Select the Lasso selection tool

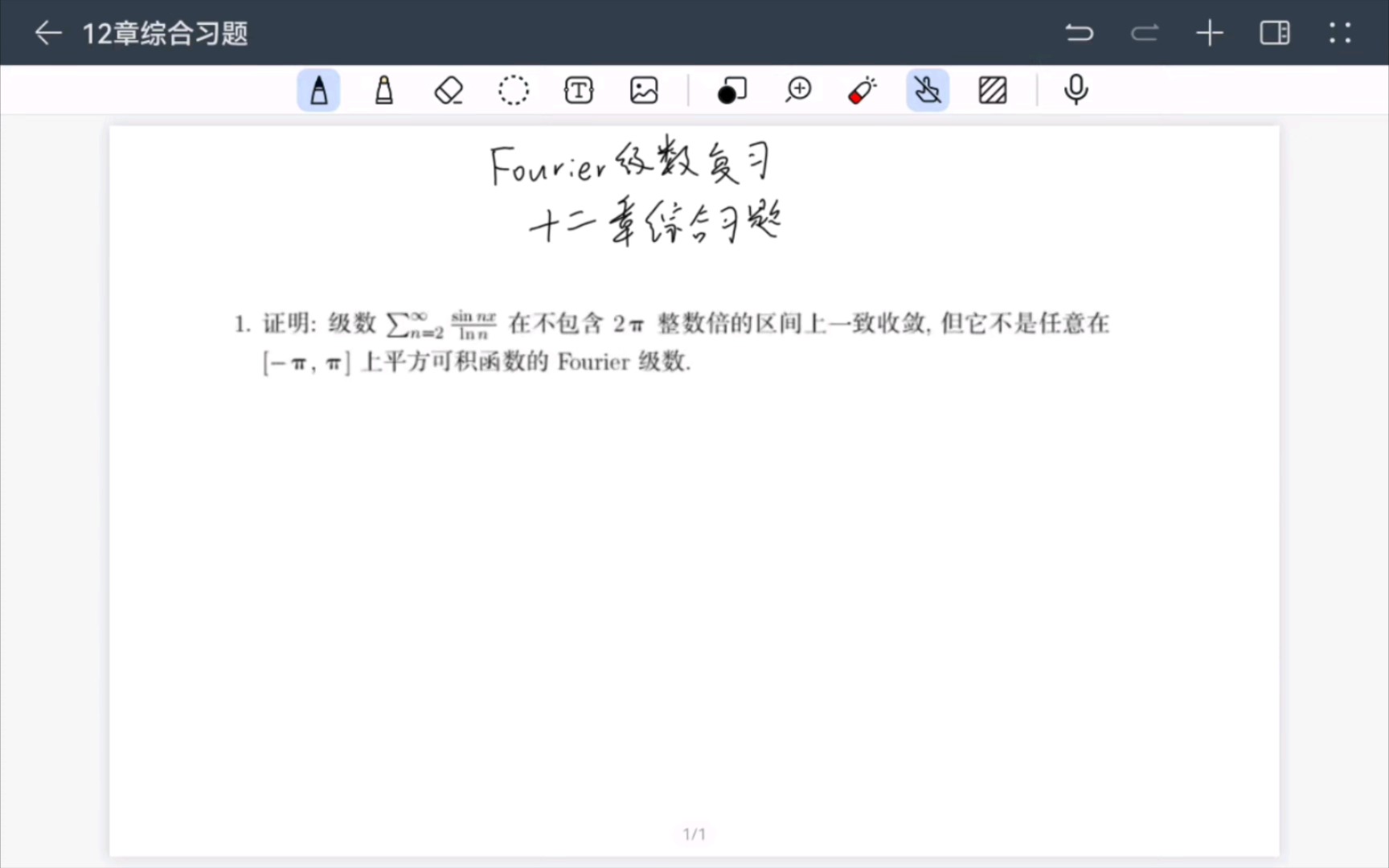point(514,90)
